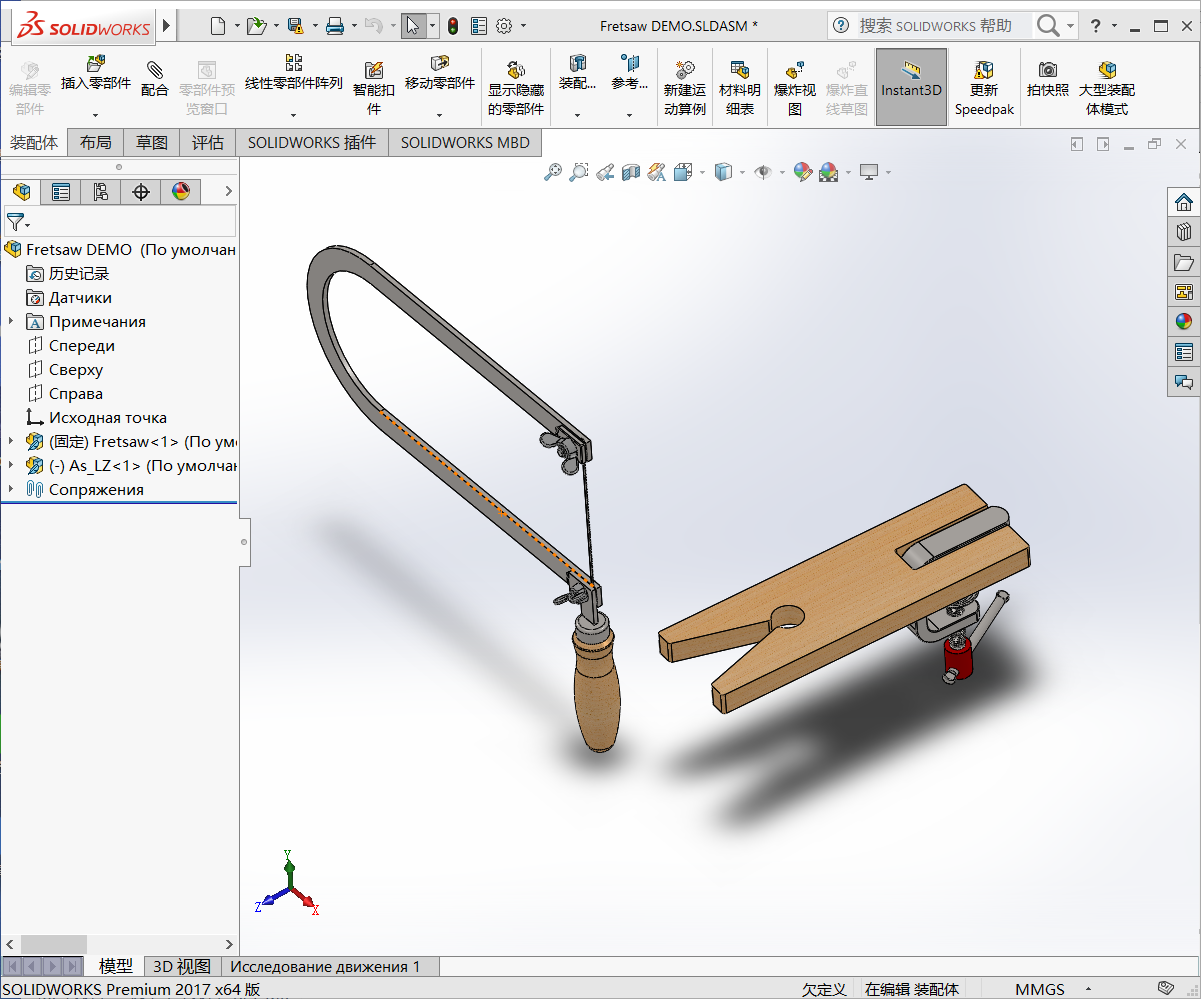Select the Спереди plane in tree

pyautogui.click(x=82, y=345)
